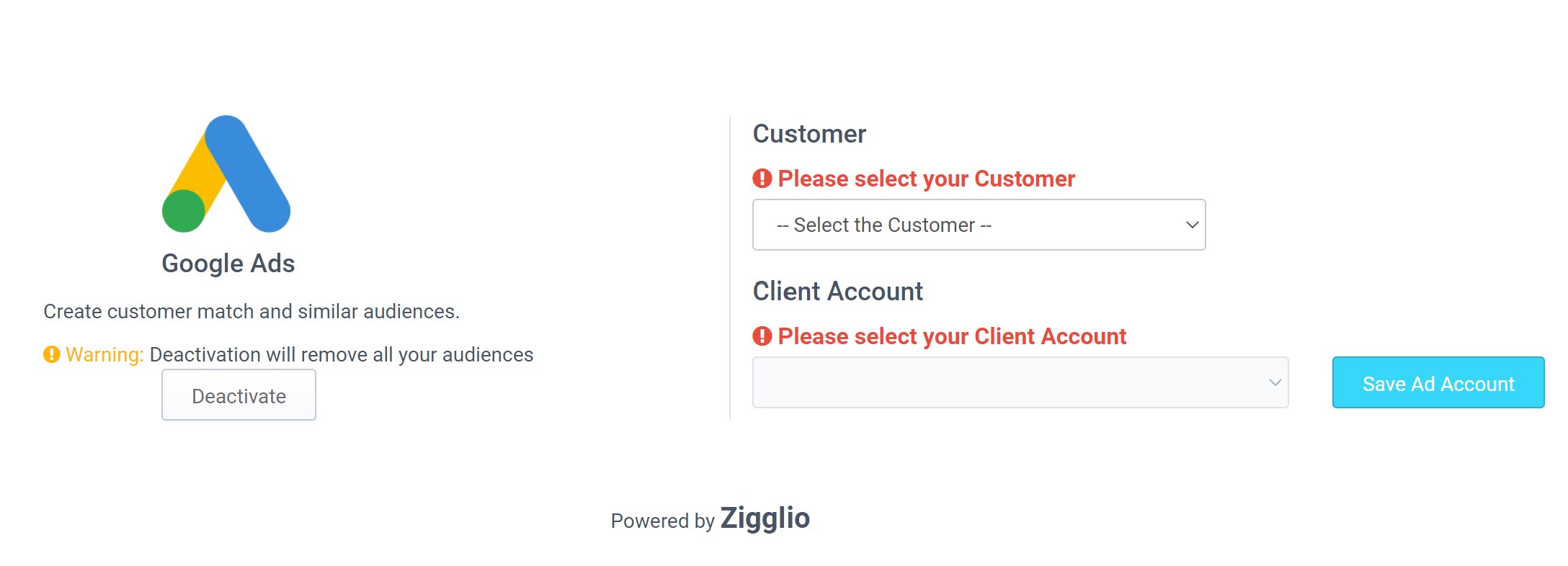
Task: Click Please select your Client Account message
Action: pyautogui.click(x=951, y=336)
